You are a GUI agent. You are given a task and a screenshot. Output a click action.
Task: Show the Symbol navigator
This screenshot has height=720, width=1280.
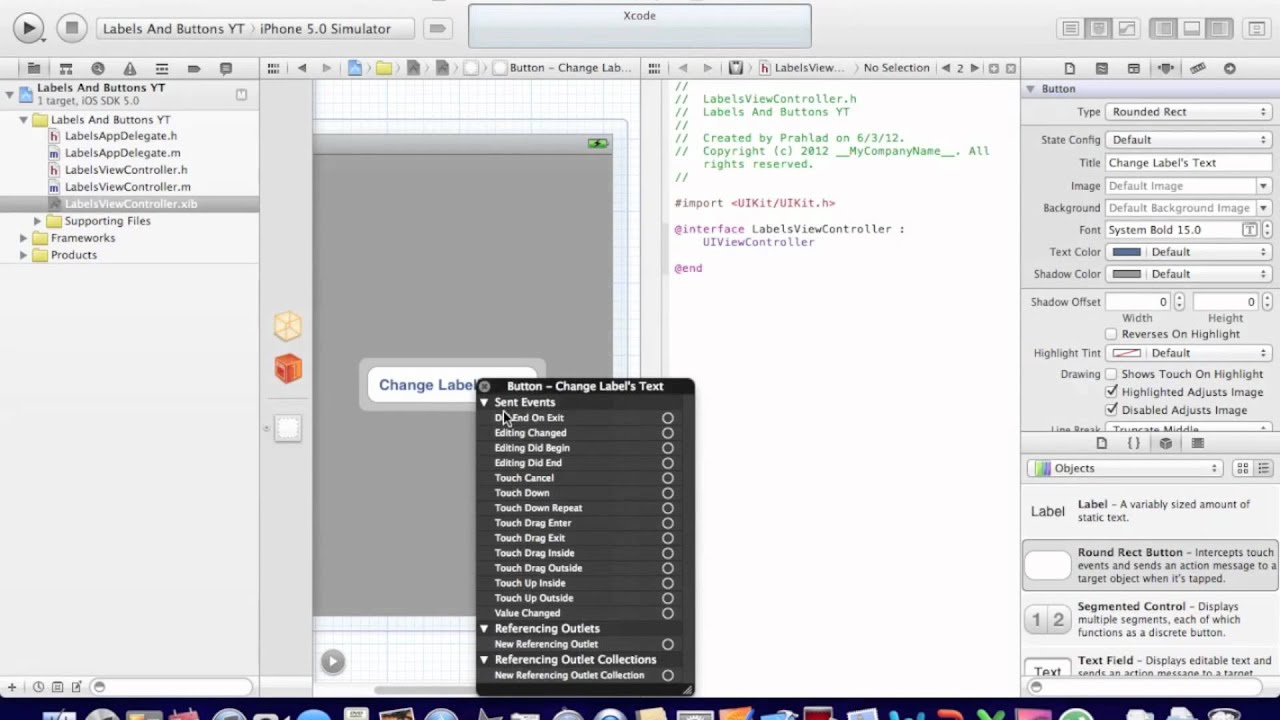[66, 68]
